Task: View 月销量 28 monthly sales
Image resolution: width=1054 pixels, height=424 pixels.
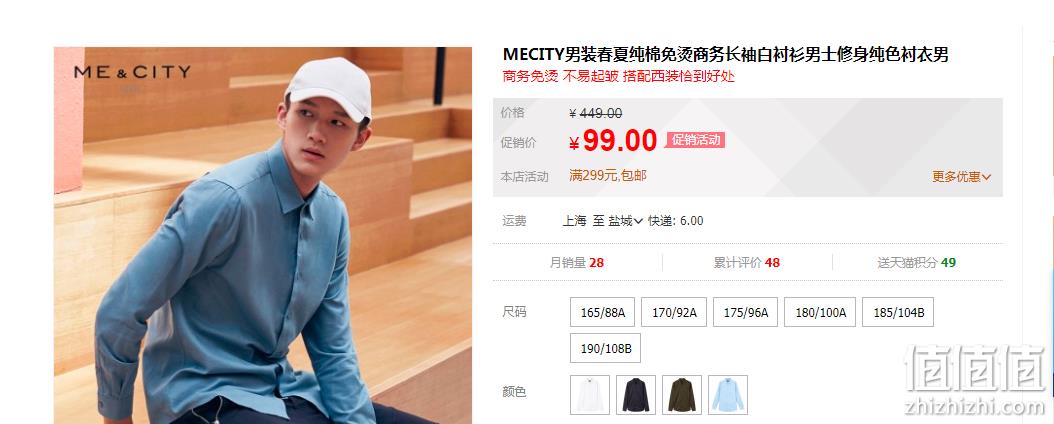Action: tap(577, 263)
